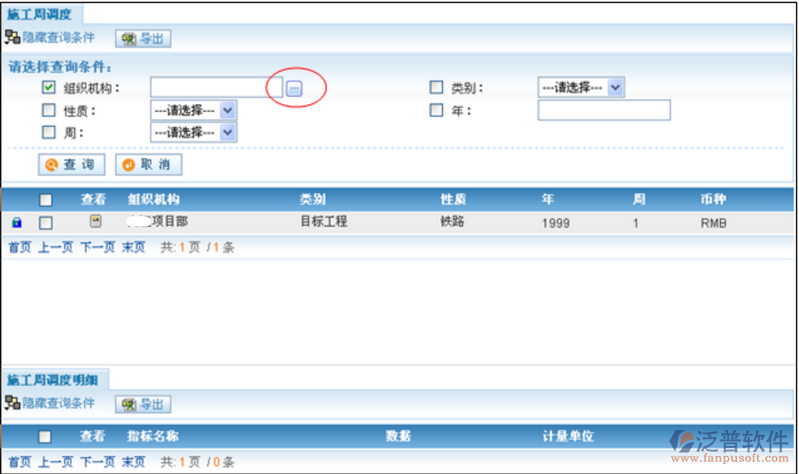Open the 周 dropdown
This screenshot has height=474, width=799.
point(194,133)
